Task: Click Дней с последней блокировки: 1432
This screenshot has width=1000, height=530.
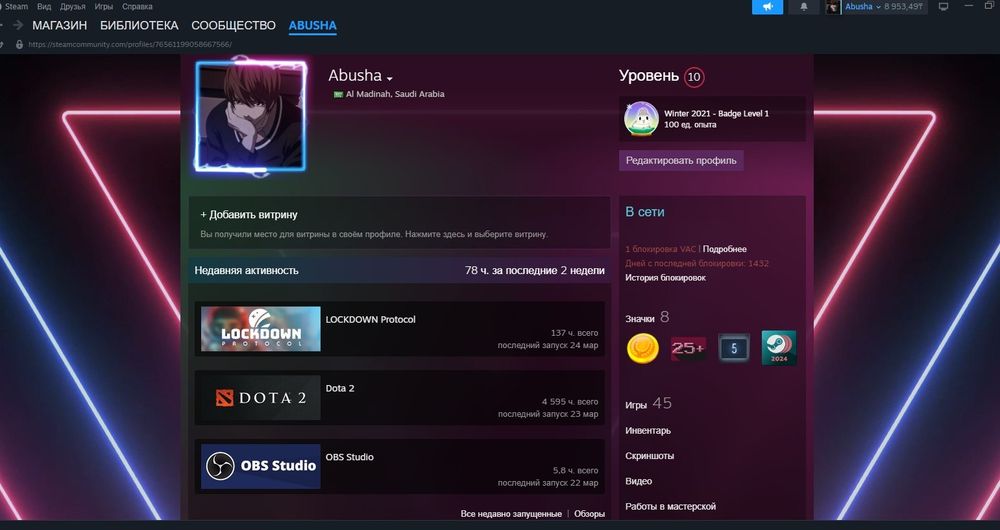Action: coord(696,263)
